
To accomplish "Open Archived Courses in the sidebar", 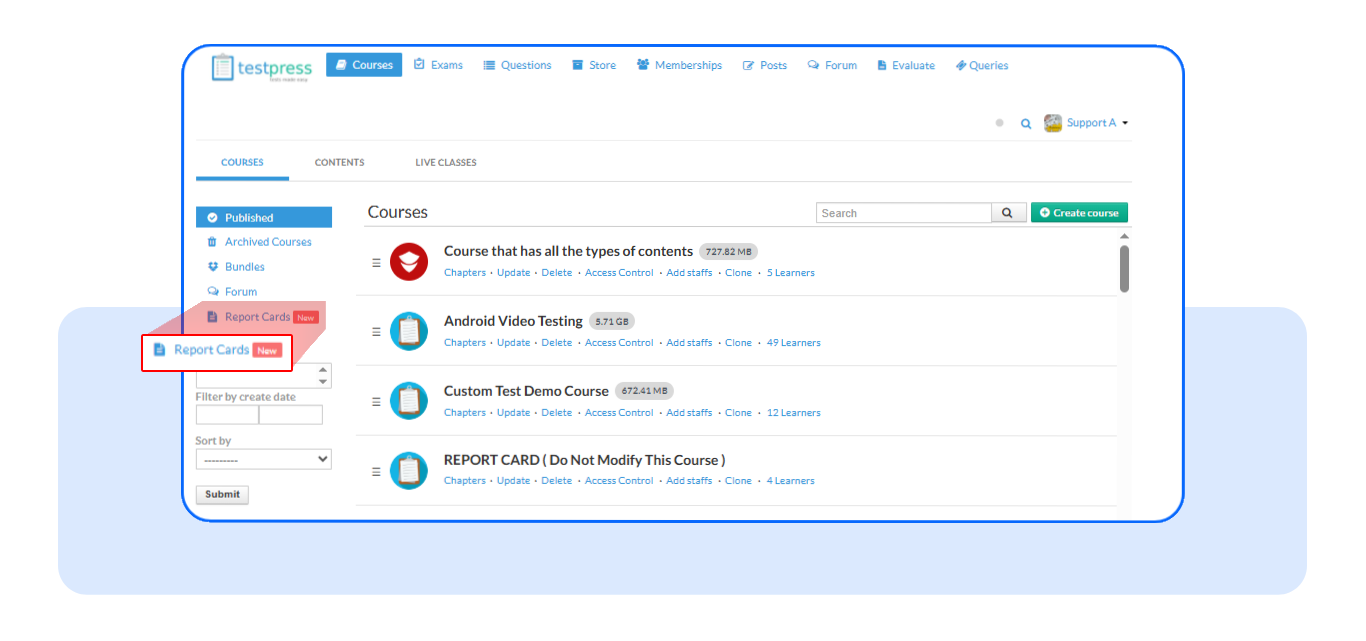I will 268,242.
